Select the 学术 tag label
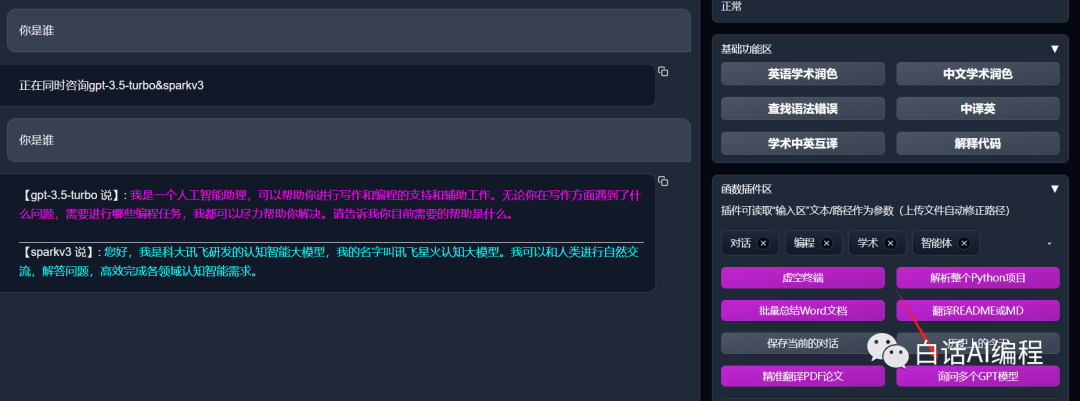 pyautogui.click(x=867, y=243)
